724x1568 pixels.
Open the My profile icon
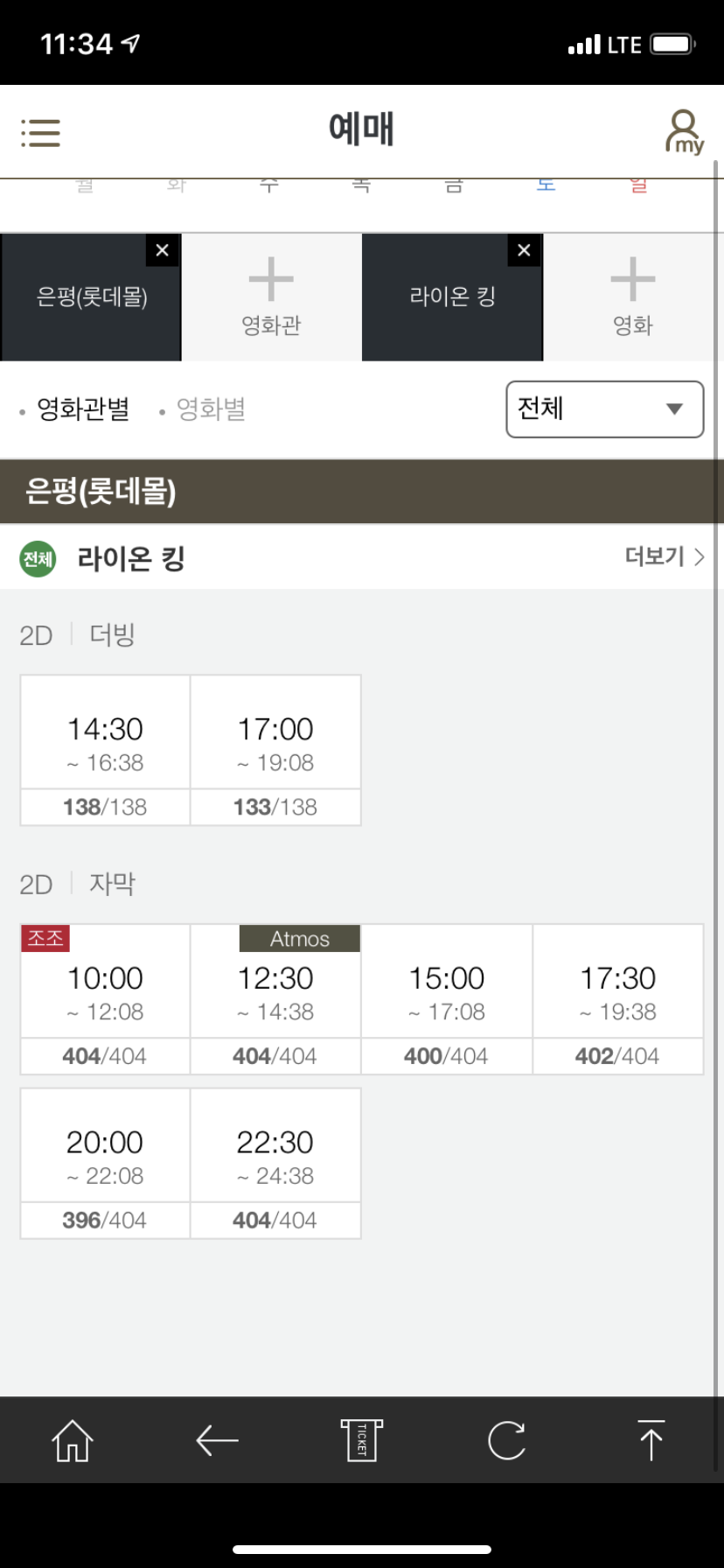tap(684, 132)
